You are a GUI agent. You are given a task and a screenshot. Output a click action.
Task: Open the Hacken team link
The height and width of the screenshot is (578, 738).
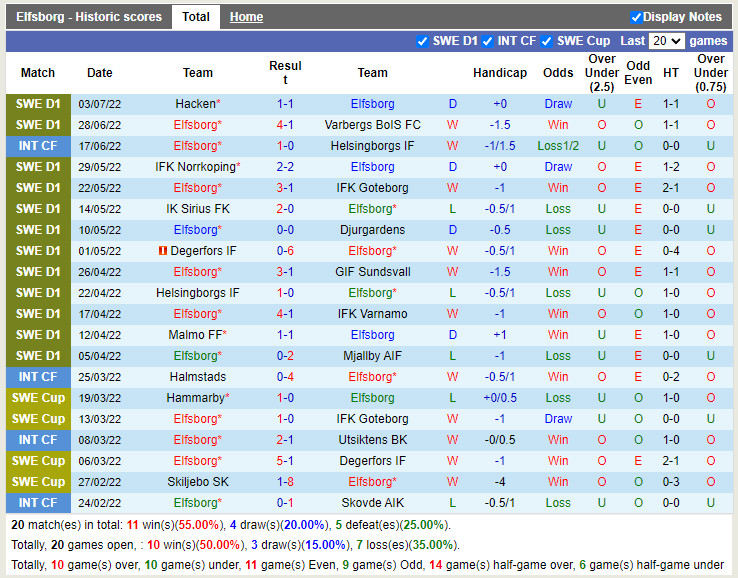(195, 104)
